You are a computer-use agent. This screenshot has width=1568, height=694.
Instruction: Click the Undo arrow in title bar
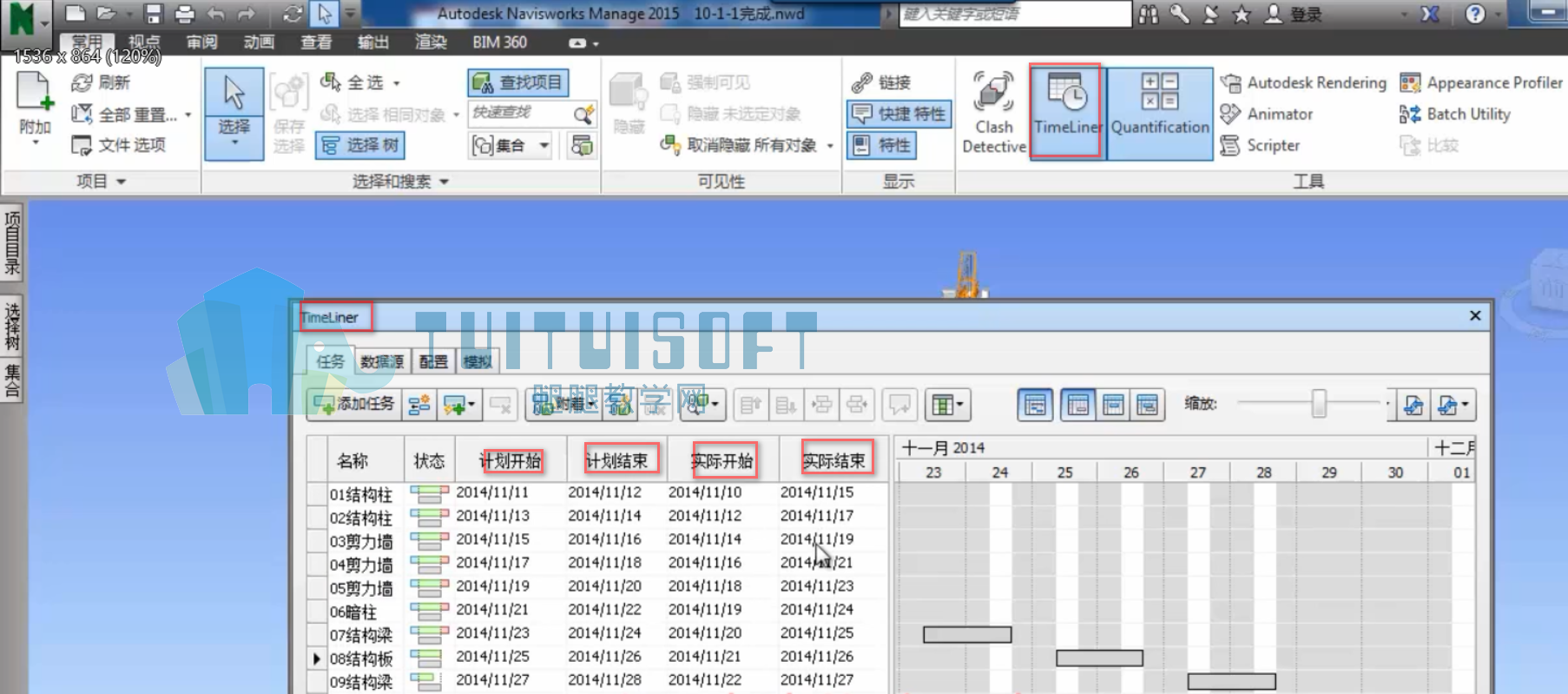click(x=216, y=14)
